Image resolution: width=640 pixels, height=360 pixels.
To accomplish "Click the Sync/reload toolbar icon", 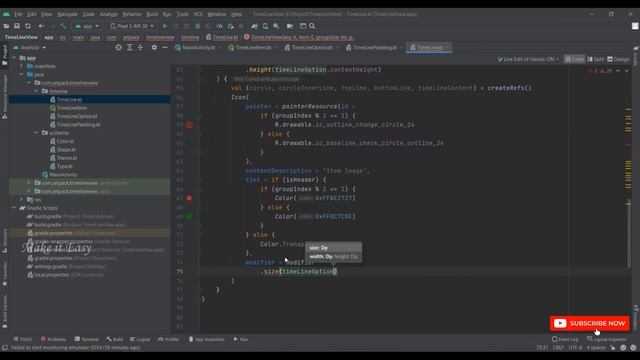I will pos(28,26).
